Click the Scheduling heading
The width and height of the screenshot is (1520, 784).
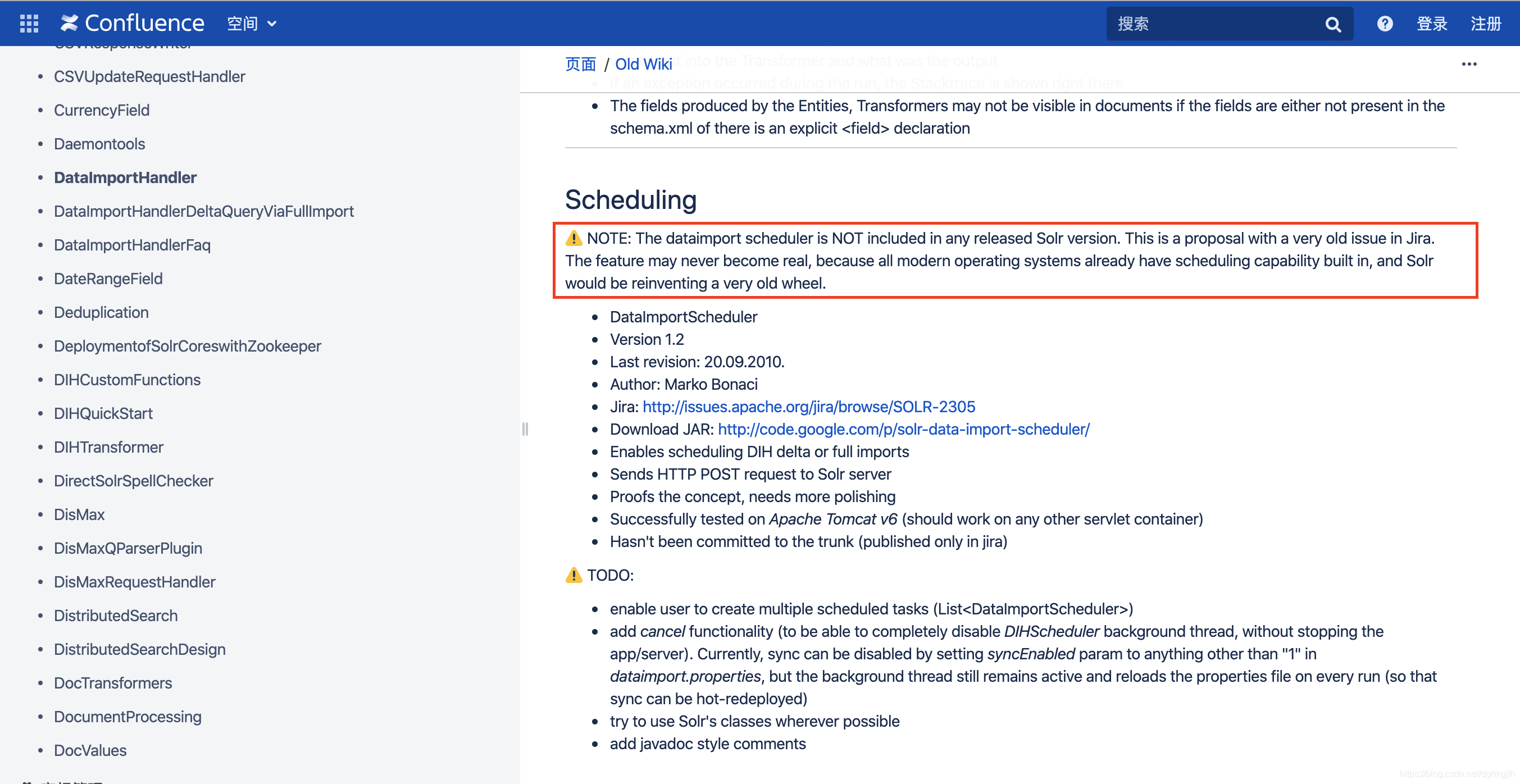coord(631,200)
